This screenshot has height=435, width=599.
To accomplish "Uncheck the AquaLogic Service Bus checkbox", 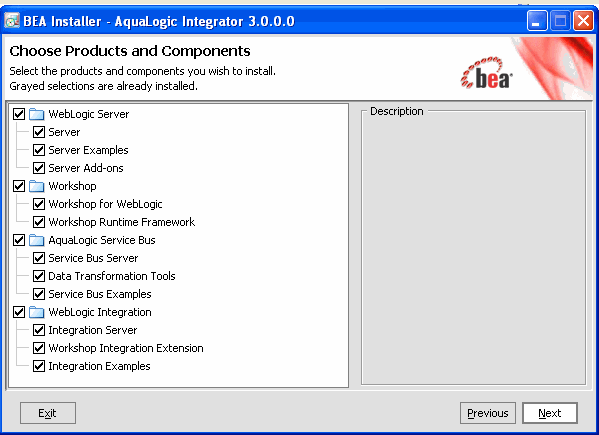I will click(x=19, y=240).
